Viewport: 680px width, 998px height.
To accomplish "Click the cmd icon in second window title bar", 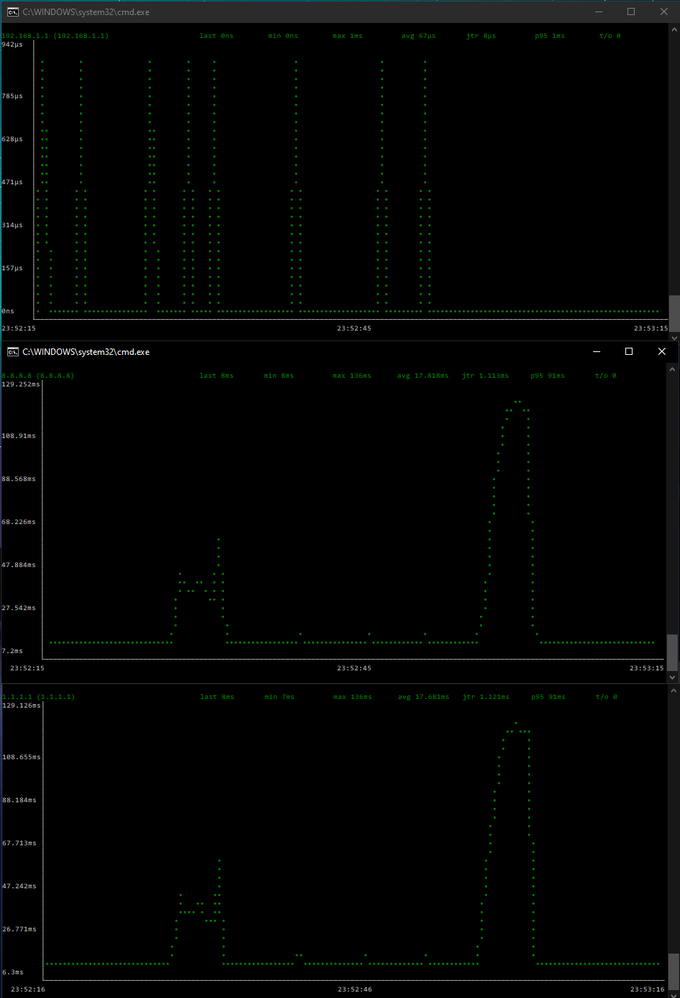I will pyautogui.click(x=12, y=351).
